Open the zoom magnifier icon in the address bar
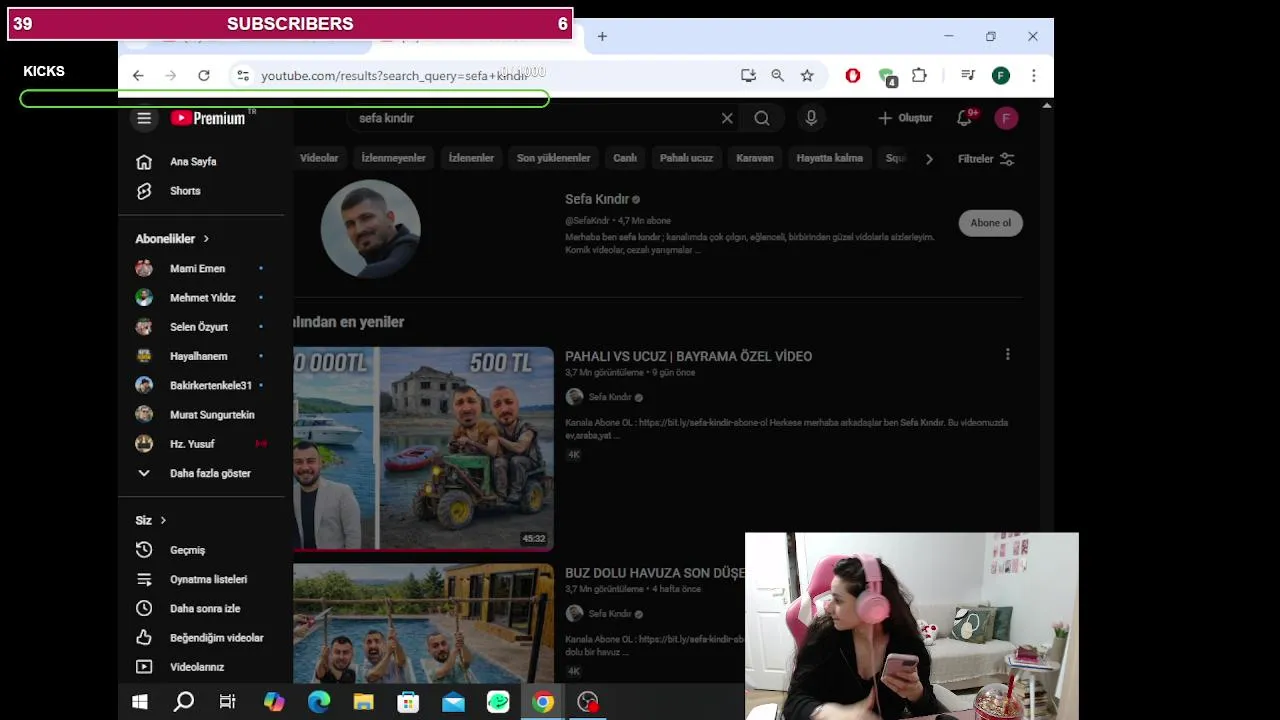The width and height of the screenshot is (1280, 720). (x=777, y=76)
